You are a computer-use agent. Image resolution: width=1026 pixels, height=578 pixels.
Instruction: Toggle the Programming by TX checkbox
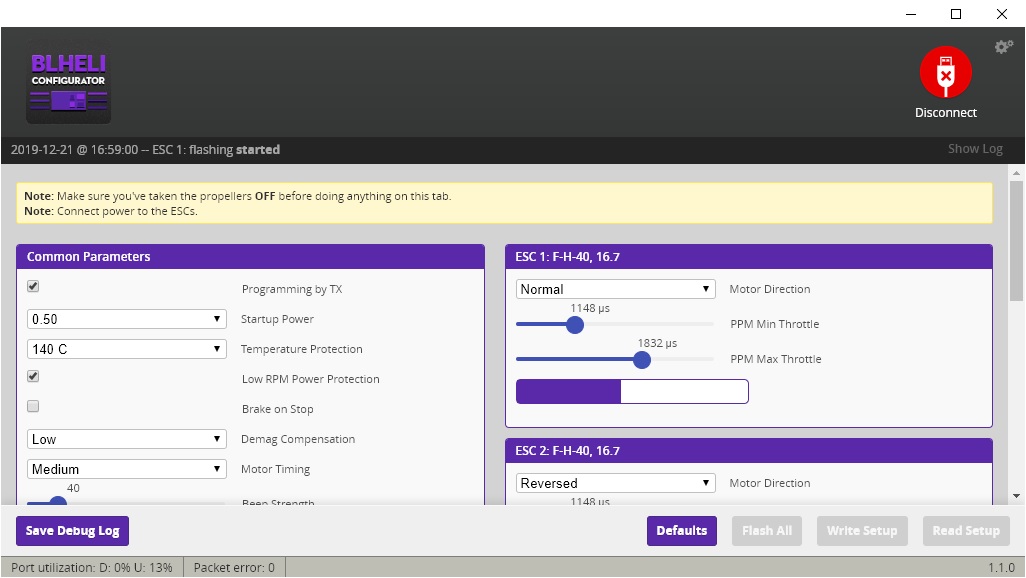33,286
